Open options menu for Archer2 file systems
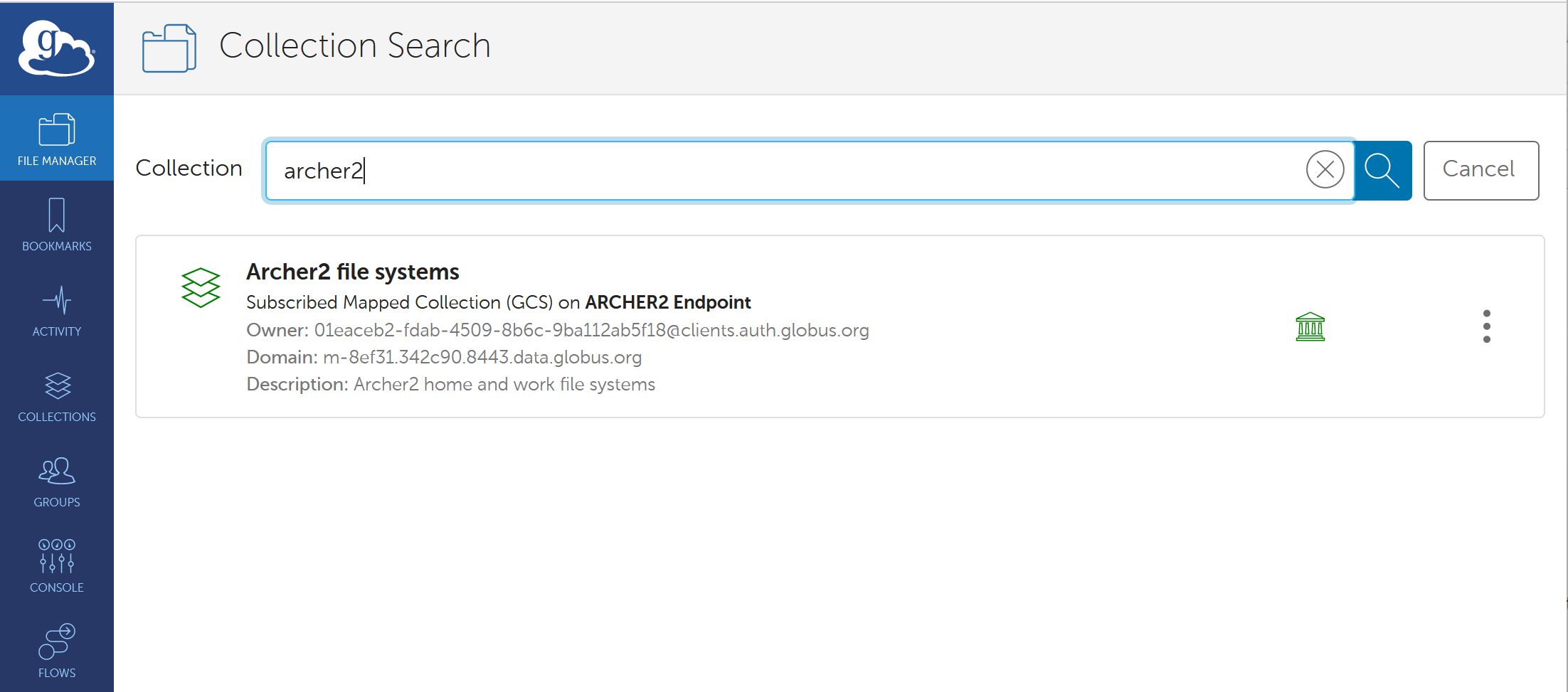 point(1486,326)
